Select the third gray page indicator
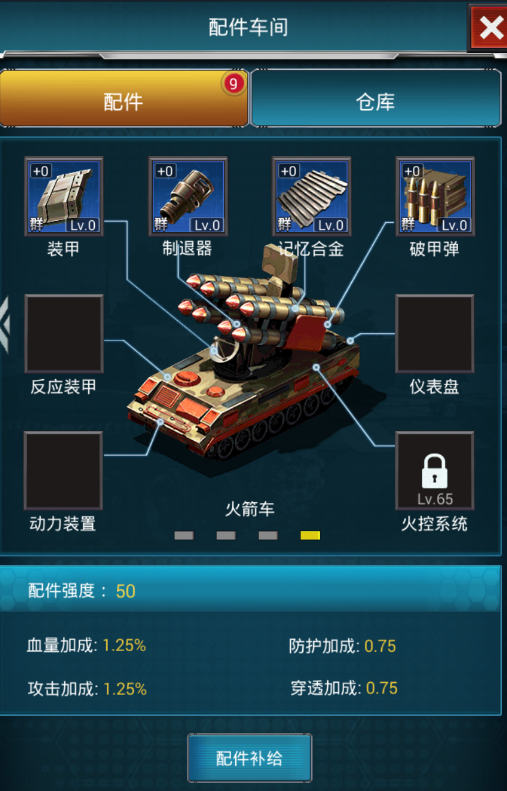The width and height of the screenshot is (507, 791). pos(268,535)
